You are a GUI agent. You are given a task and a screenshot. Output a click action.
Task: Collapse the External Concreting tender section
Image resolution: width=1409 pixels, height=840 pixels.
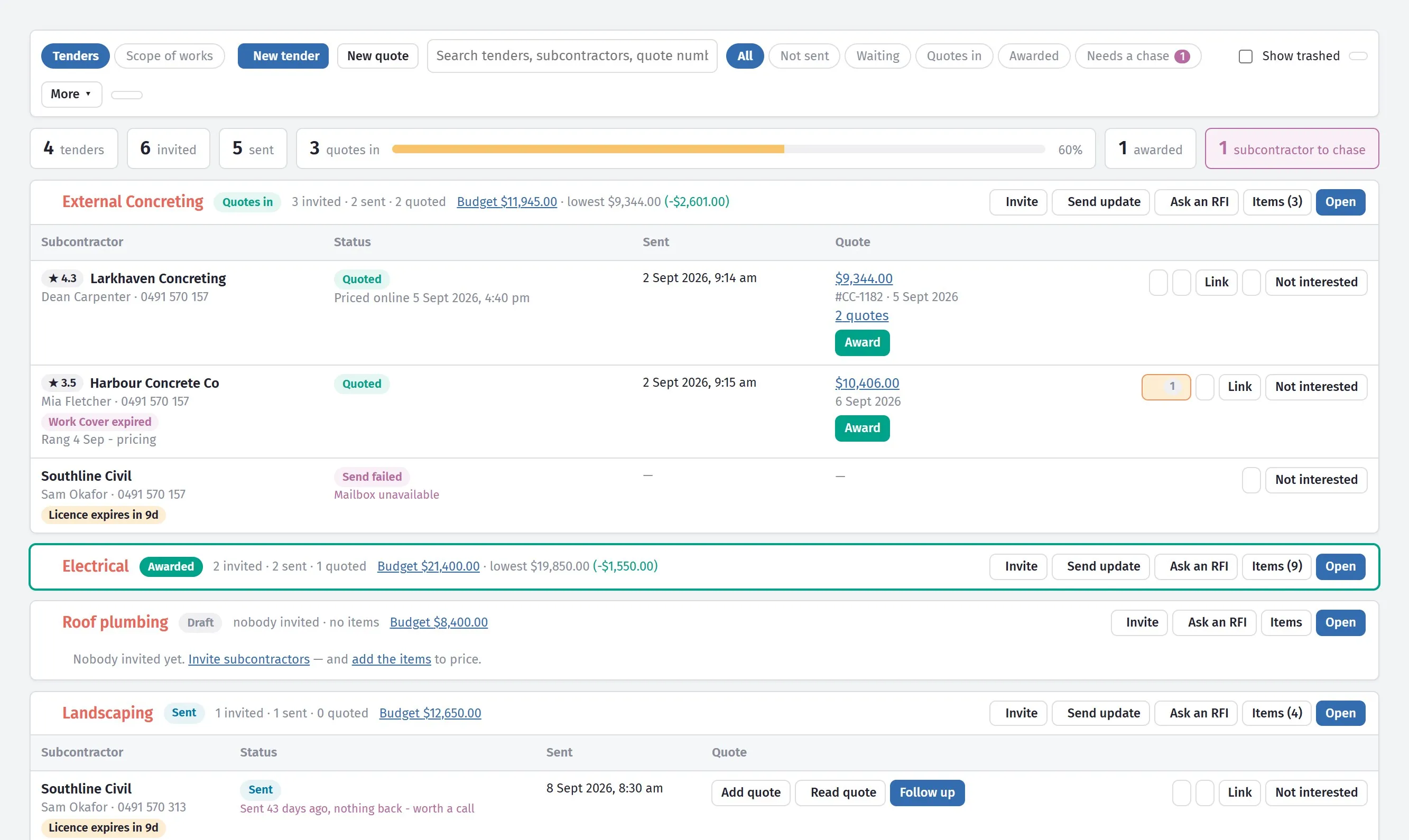(x=132, y=201)
